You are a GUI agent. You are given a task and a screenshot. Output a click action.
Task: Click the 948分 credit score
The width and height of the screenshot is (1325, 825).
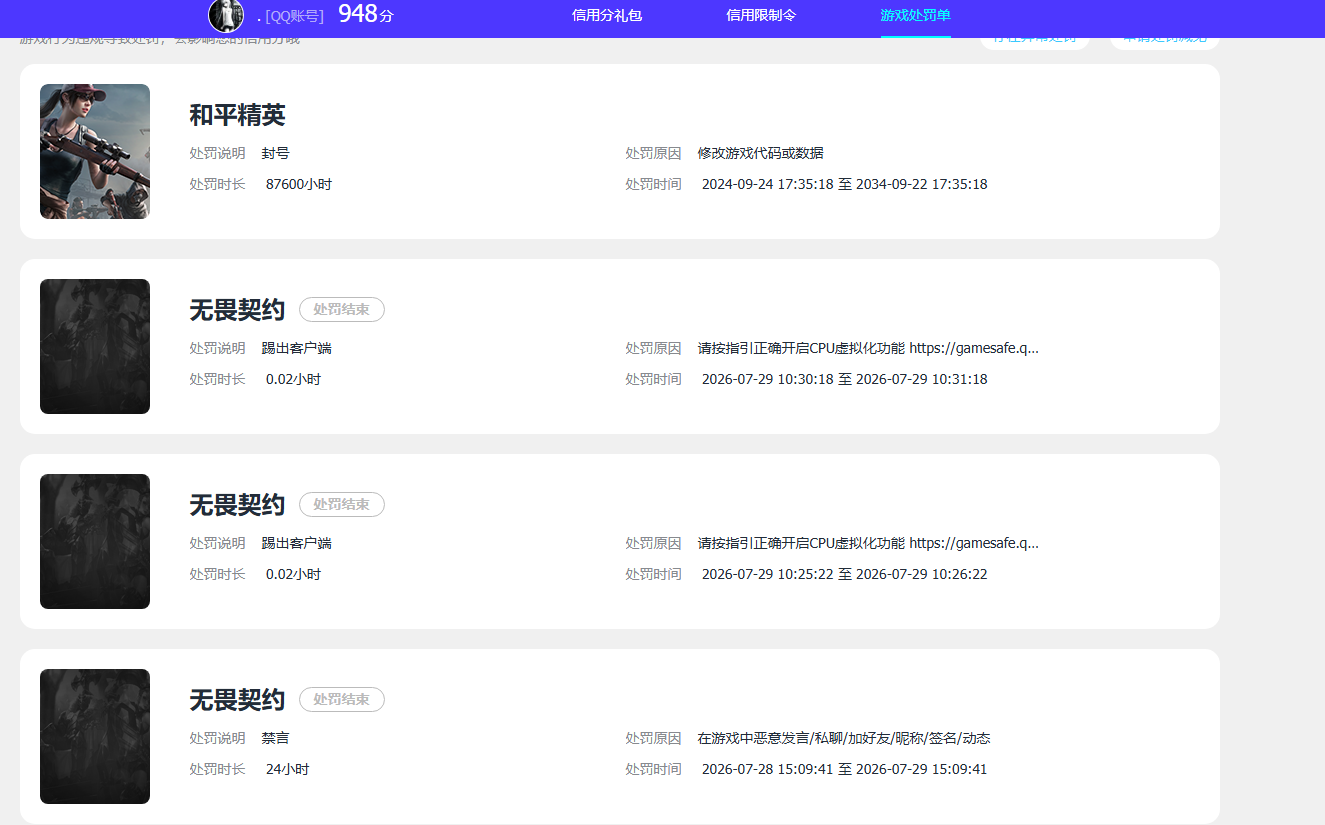coord(365,14)
